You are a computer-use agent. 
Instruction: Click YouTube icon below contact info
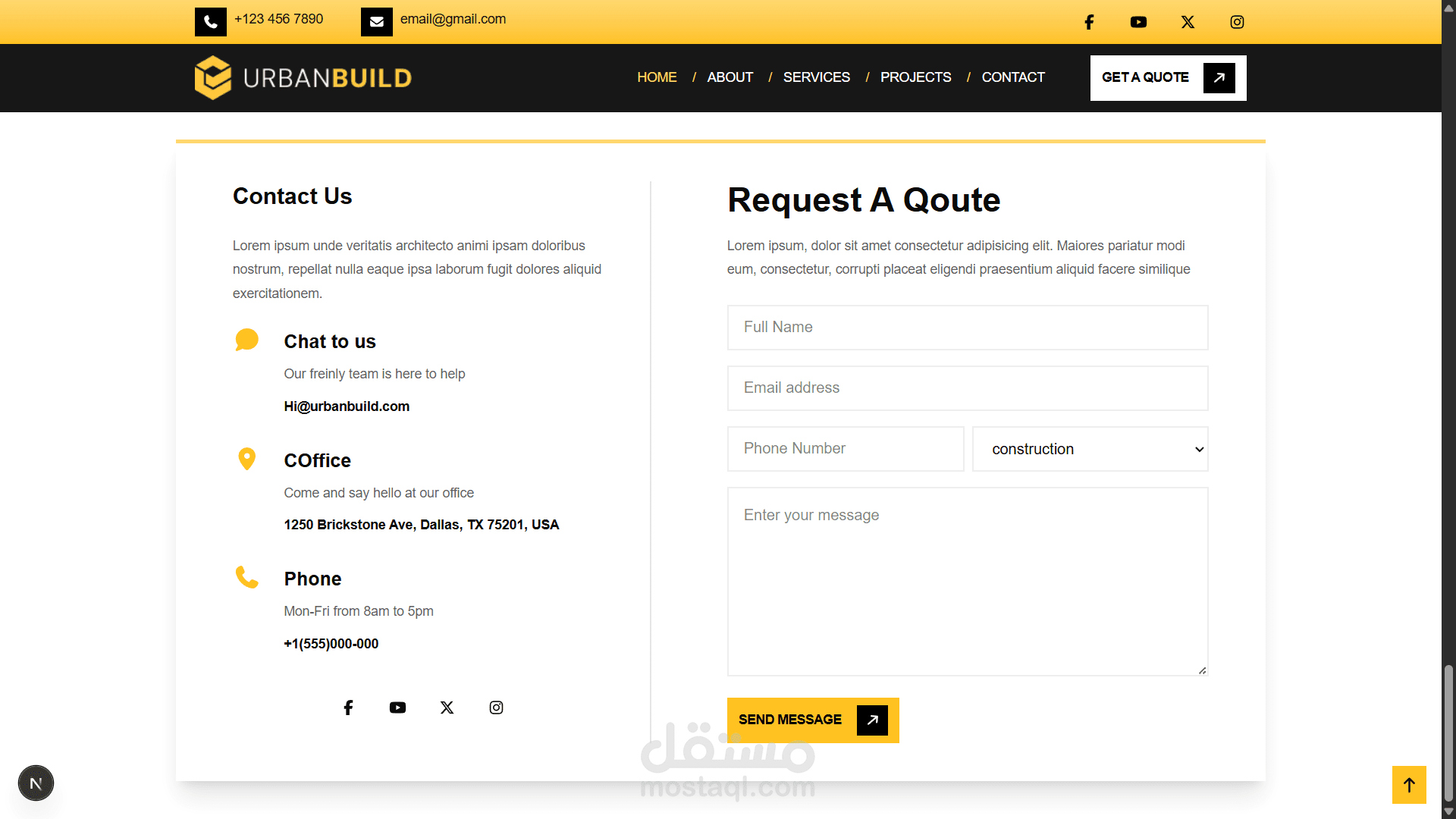[x=397, y=708]
